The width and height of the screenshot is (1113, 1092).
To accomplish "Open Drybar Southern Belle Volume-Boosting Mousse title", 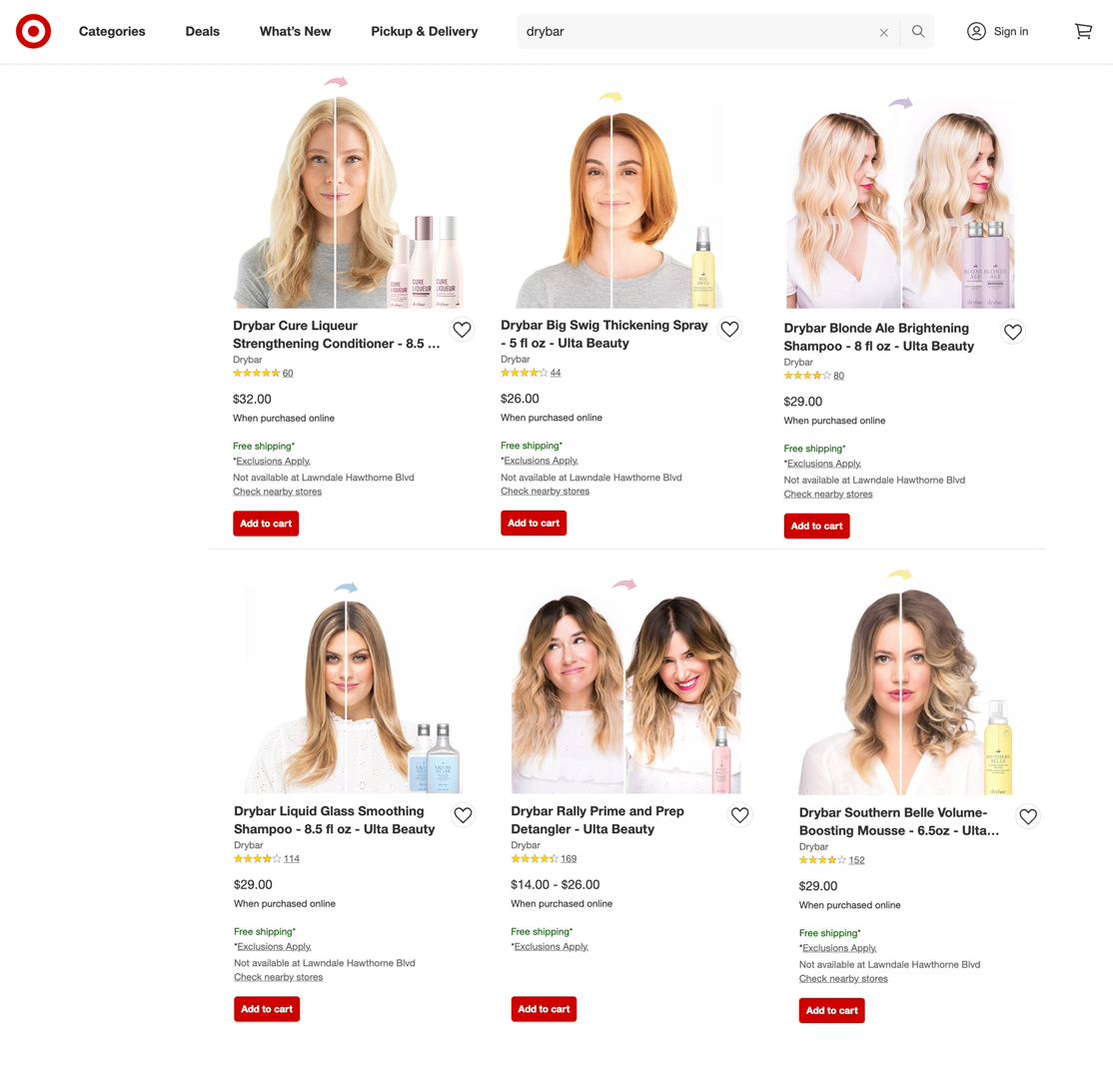I will (x=899, y=821).
